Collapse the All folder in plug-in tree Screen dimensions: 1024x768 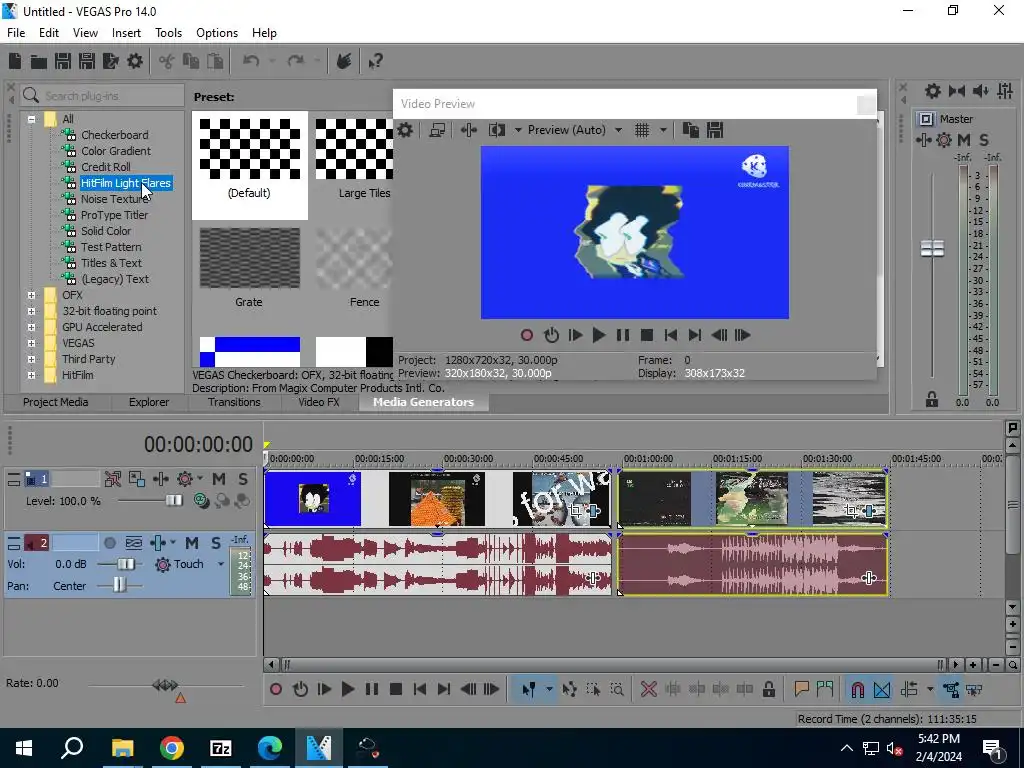[31, 119]
